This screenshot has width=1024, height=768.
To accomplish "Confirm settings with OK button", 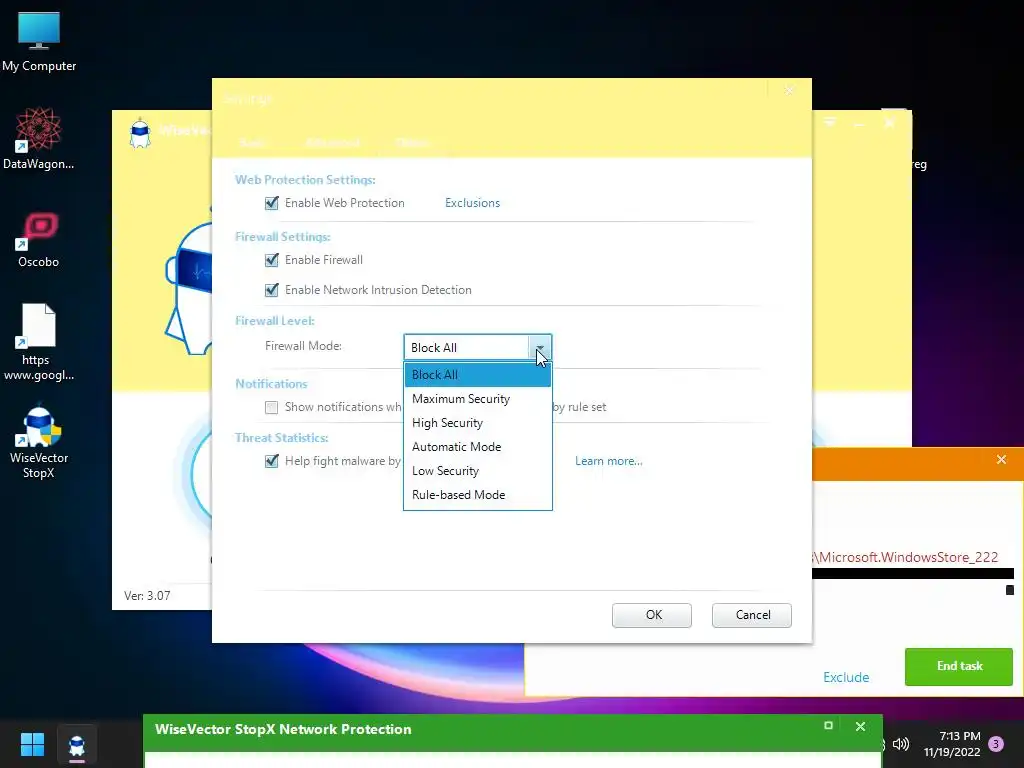I will [x=652, y=615].
